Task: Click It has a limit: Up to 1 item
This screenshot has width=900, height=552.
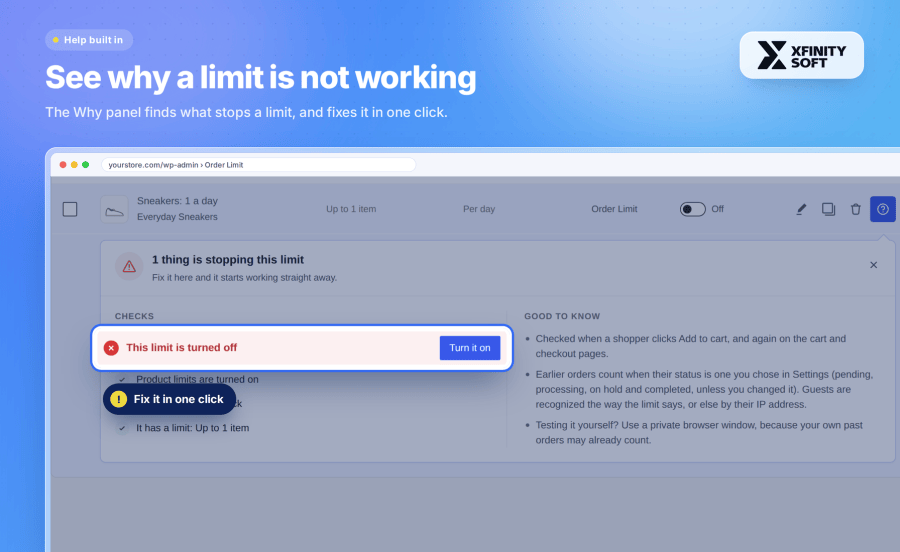Action: click(x=192, y=428)
